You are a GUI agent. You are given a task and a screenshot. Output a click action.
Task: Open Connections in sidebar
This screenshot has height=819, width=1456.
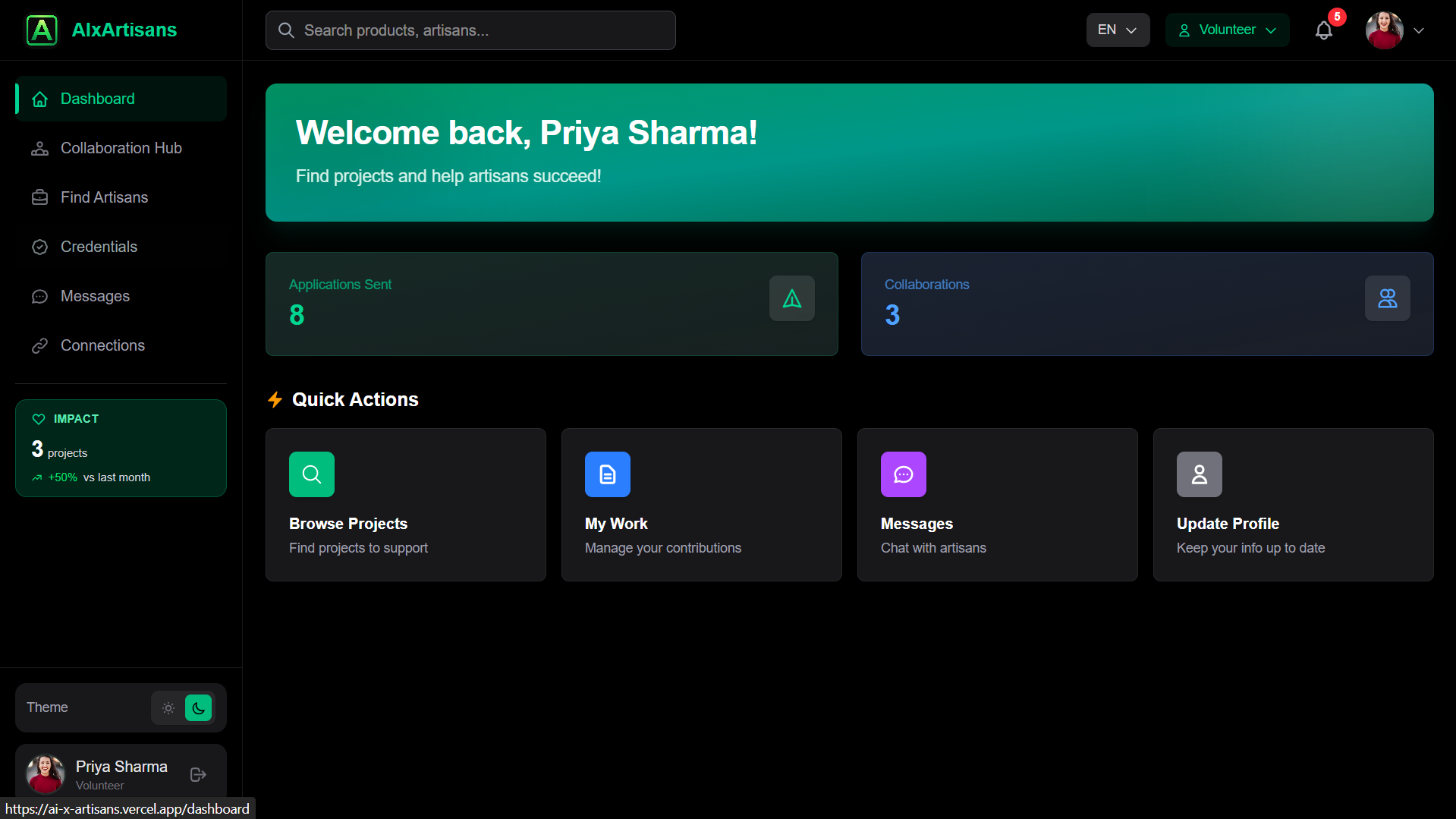tap(121, 346)
